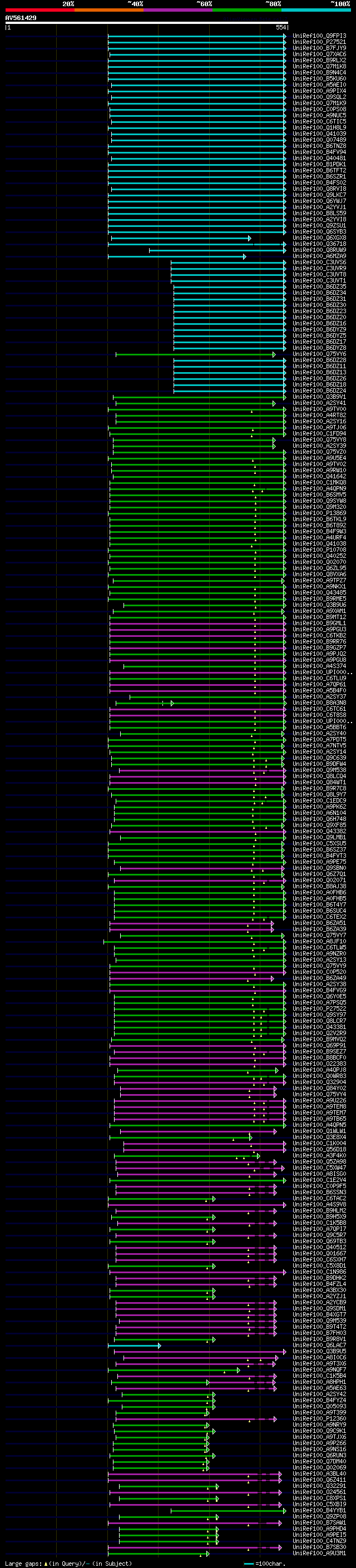The width and height of the screenshot is (356, 1568).
Task: Click label UniRef100_Q40481
Action: (319, 159)
